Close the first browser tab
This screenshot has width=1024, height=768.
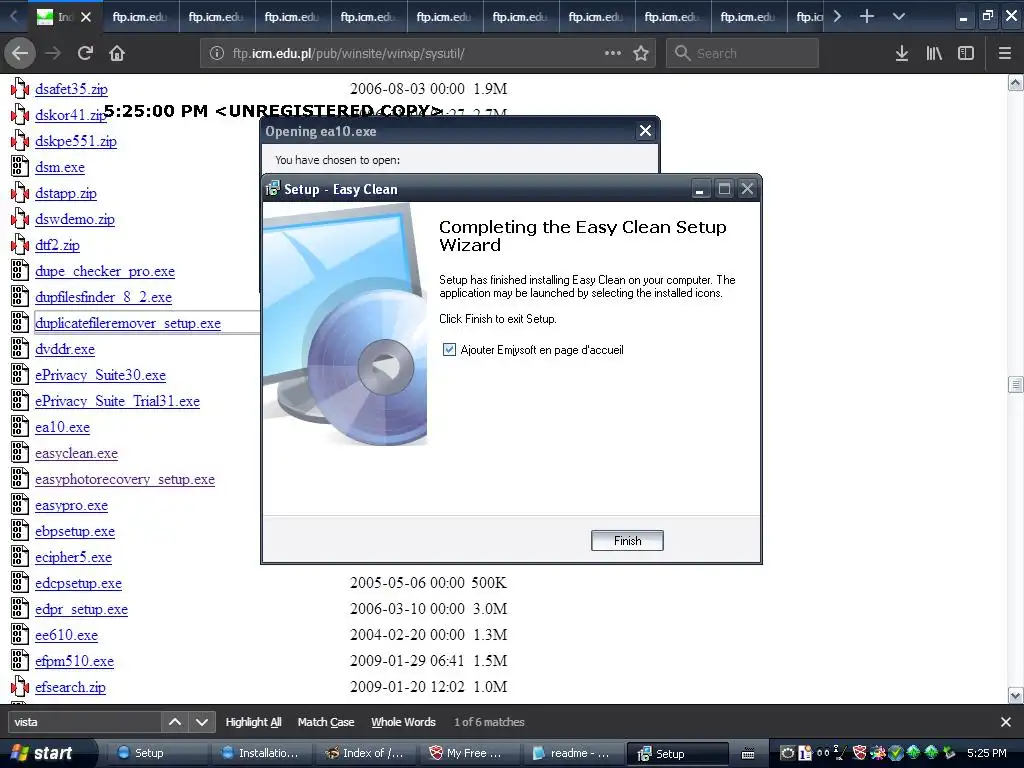coord(86,17)
